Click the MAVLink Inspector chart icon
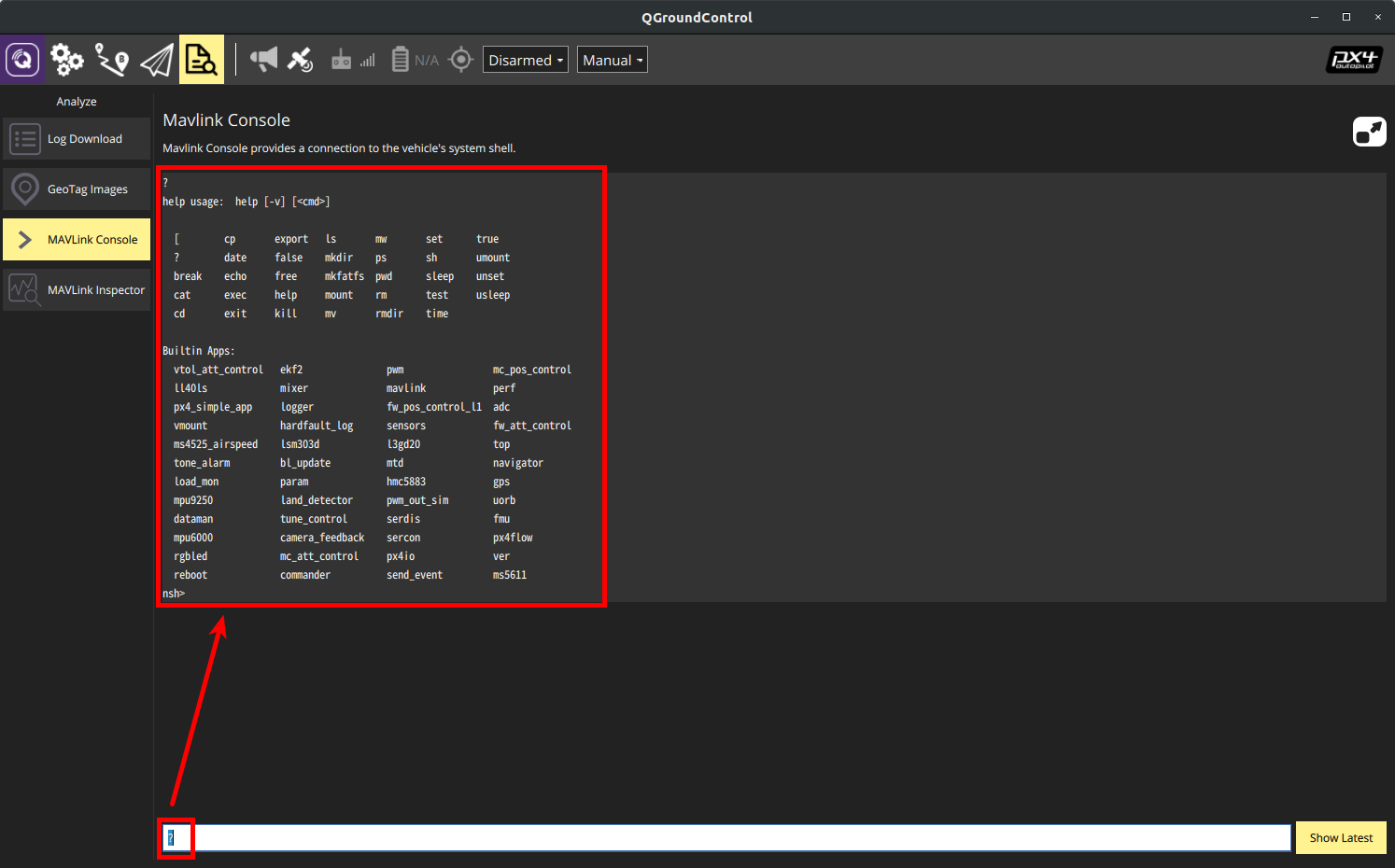This screenshot has width=1395, height=868. click(x=25, y=290)
